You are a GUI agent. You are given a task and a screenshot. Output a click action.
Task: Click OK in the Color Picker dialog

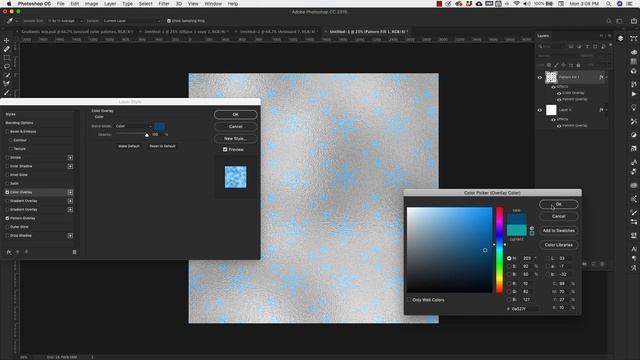[x=558, y=204]
